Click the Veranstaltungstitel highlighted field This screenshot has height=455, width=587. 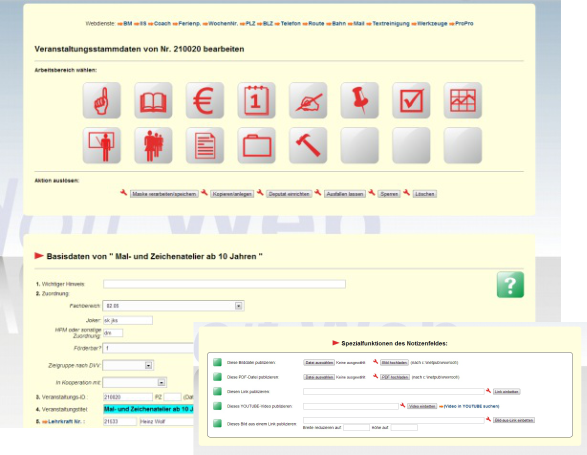click(149, 409)
